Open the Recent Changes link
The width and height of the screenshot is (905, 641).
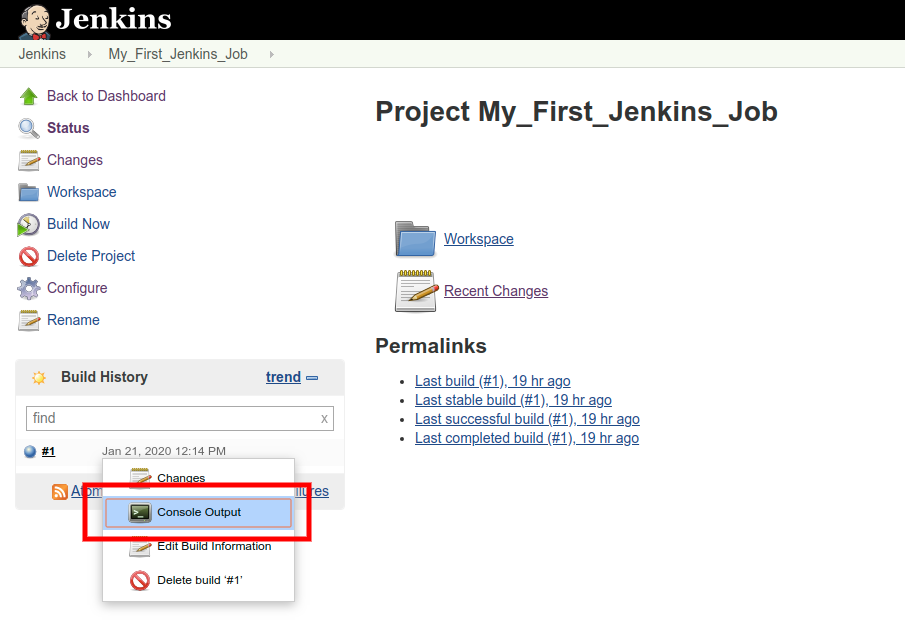496,291
